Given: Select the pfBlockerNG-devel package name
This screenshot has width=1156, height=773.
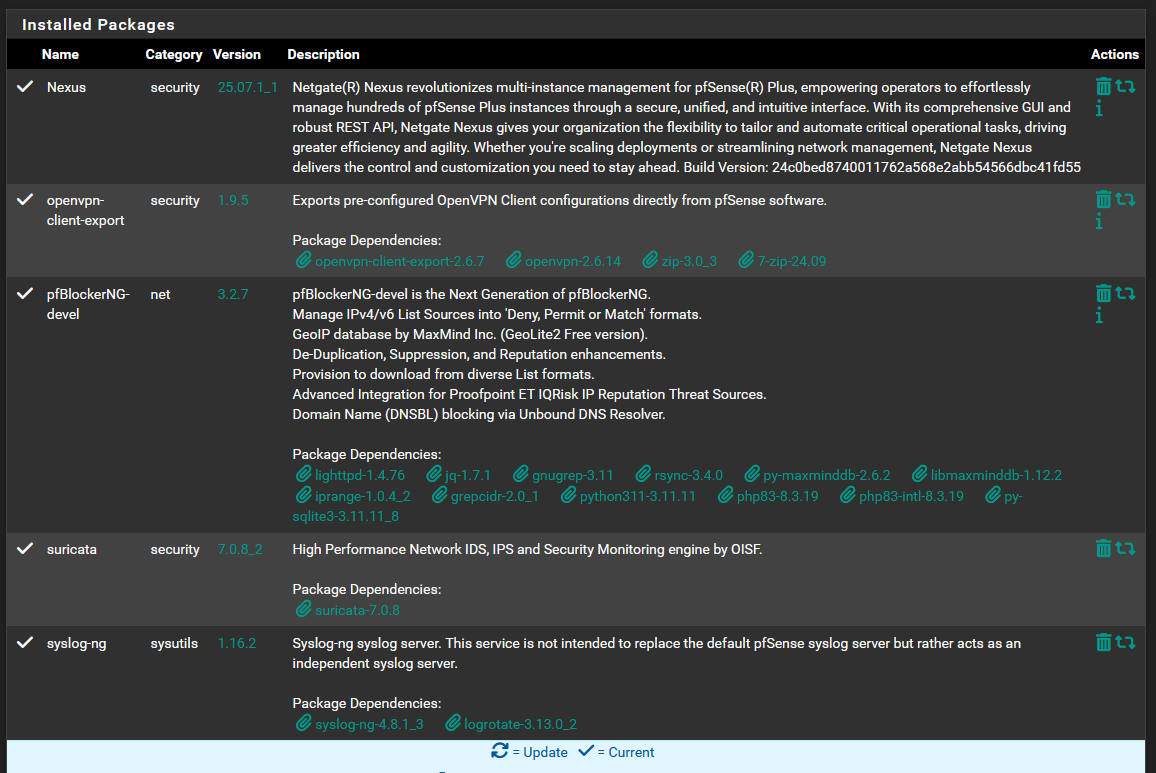Looking at the screenshot, I should pyautogui.click(x=88, y=304).
